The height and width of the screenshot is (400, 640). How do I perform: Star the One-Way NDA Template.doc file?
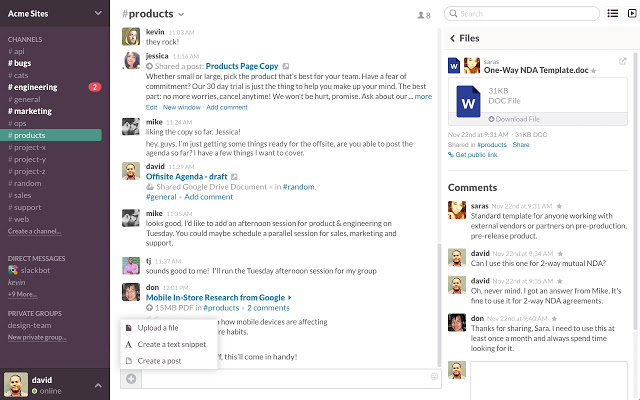(x=593, y=71)
